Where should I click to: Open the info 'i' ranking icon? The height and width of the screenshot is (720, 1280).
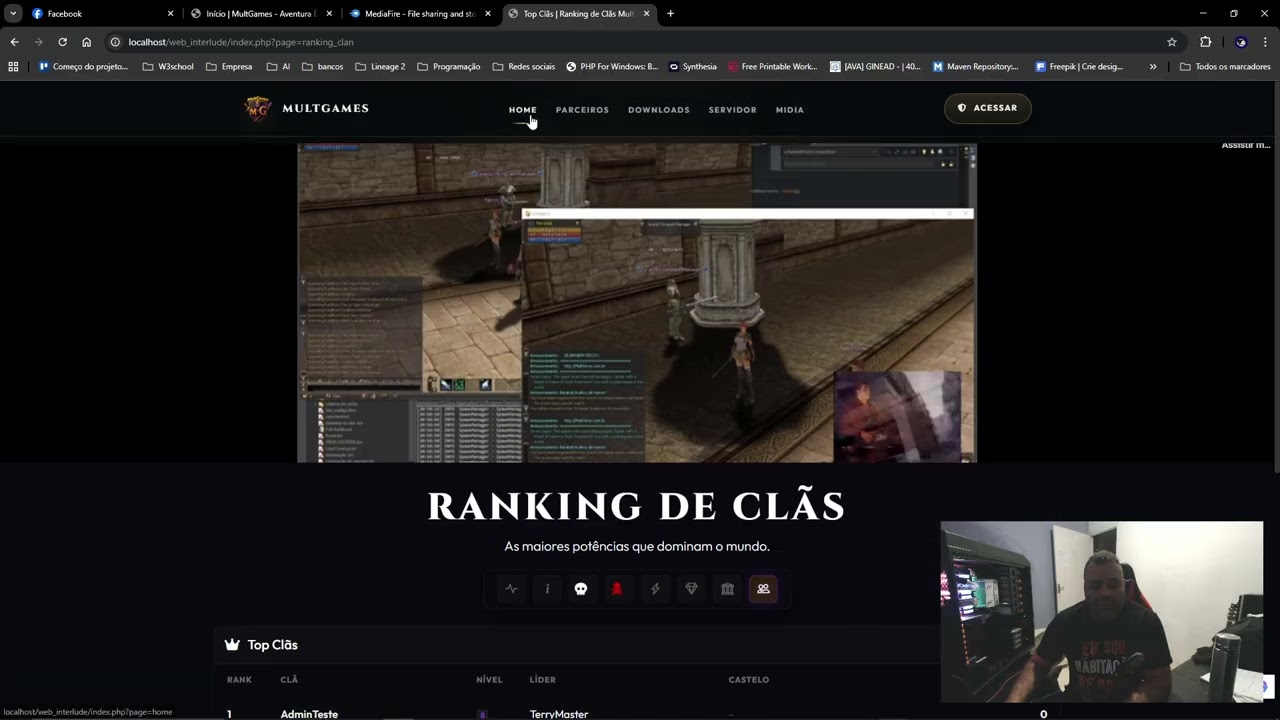coord(547,589)
